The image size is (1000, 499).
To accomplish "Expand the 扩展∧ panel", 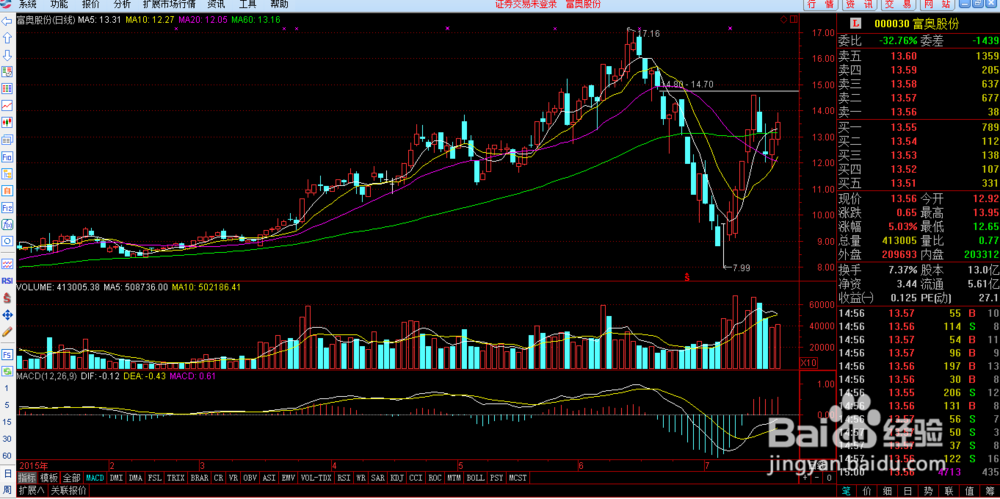I will tap(31, 491).
